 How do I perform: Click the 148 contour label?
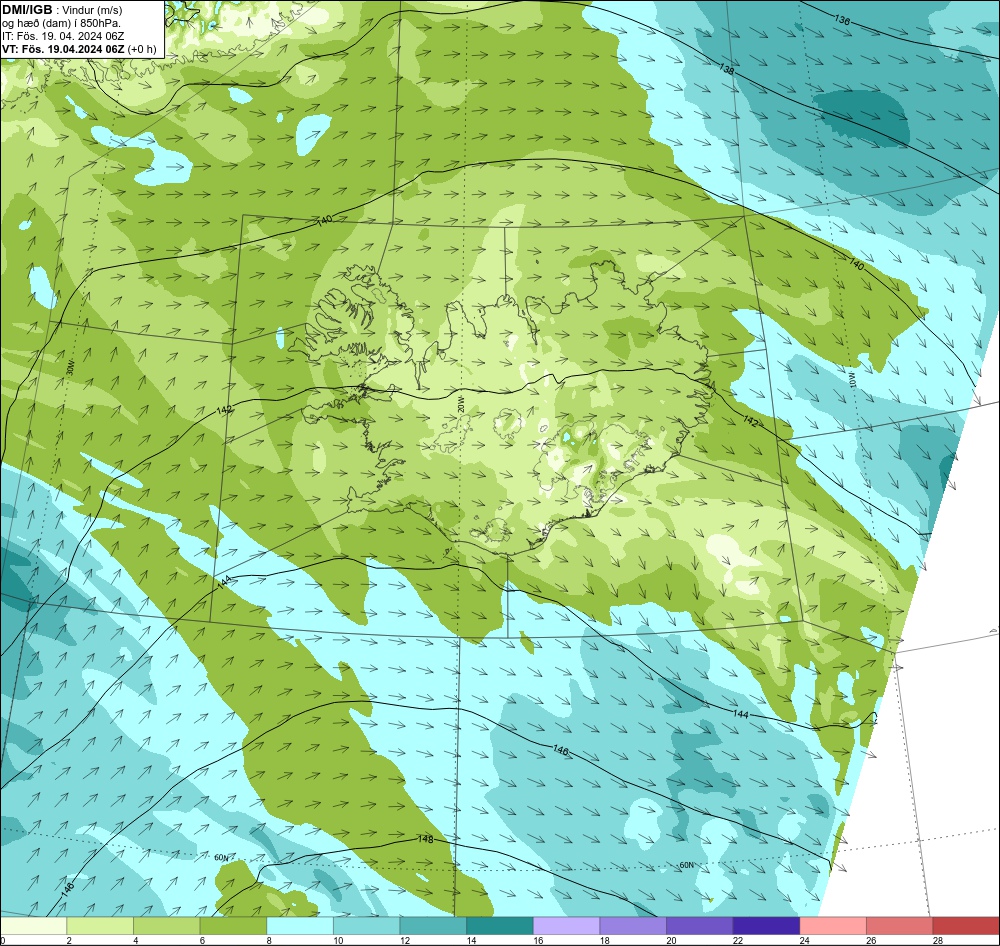(425, 839)
